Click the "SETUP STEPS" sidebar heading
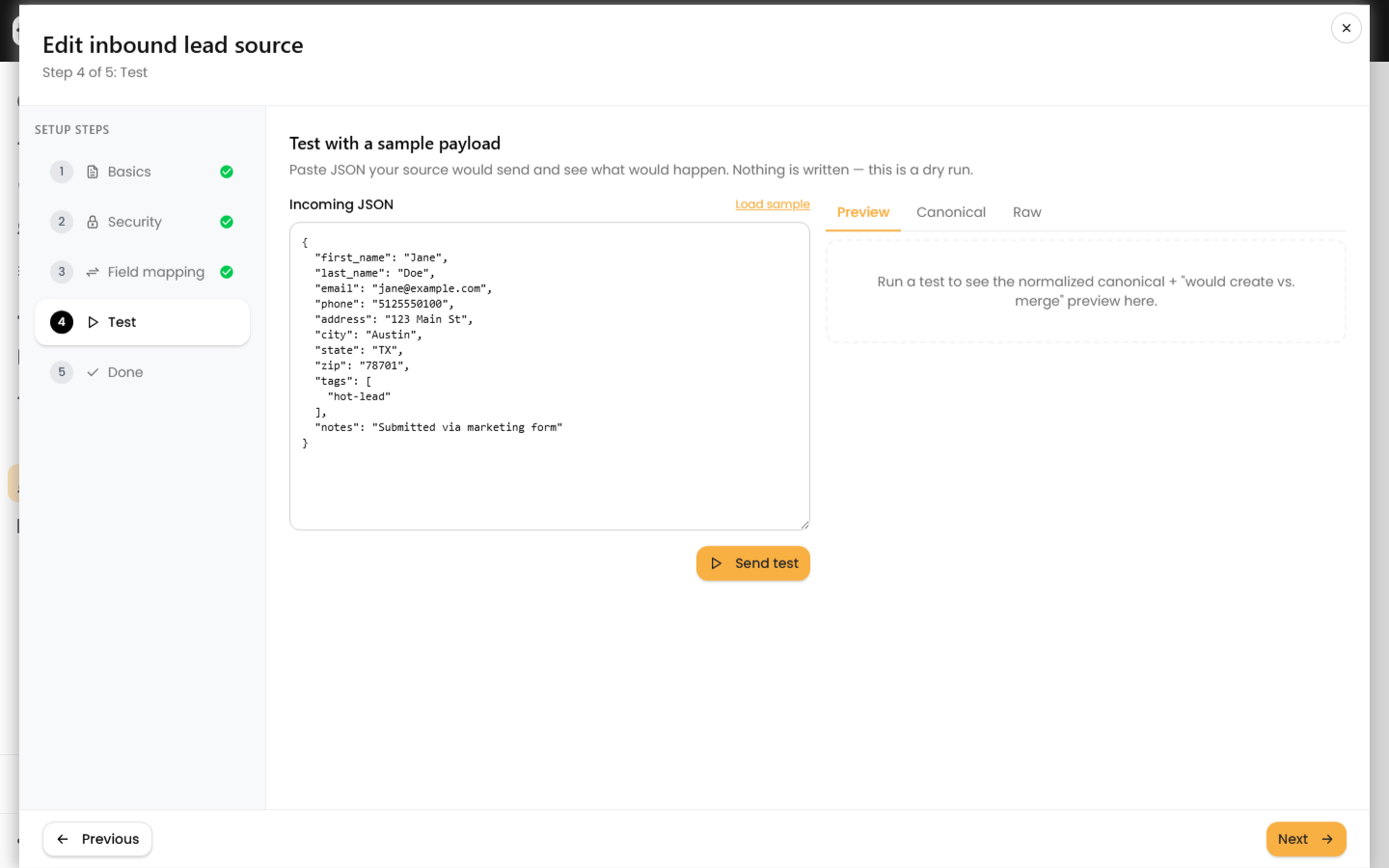Image resolution: width=1389 pixels, height=868 pixels. point(72,130)
